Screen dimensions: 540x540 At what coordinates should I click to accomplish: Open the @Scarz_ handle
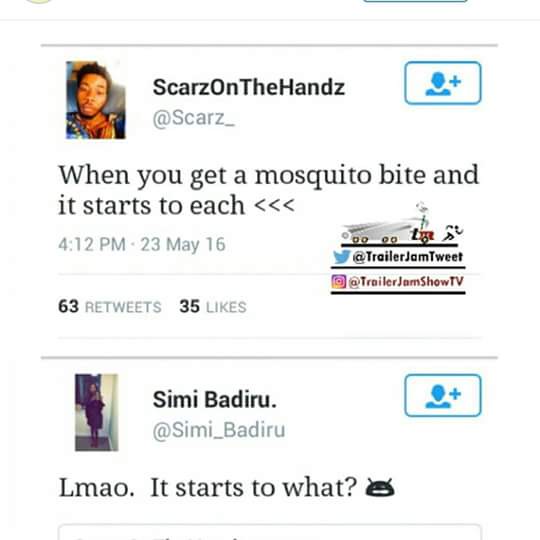tap(194, 118)
